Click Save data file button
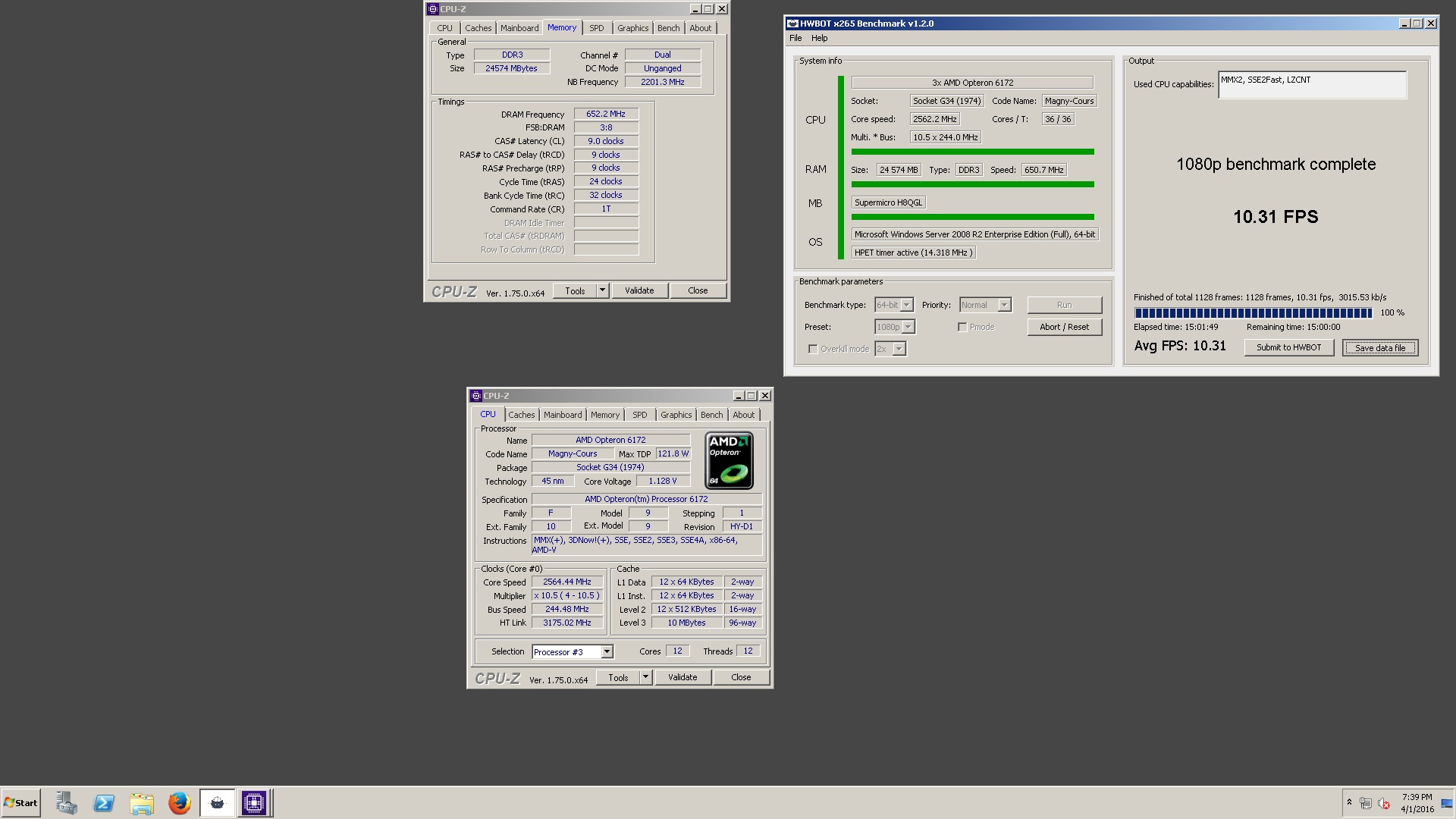1456x819 pixels. coord(1380,347)
